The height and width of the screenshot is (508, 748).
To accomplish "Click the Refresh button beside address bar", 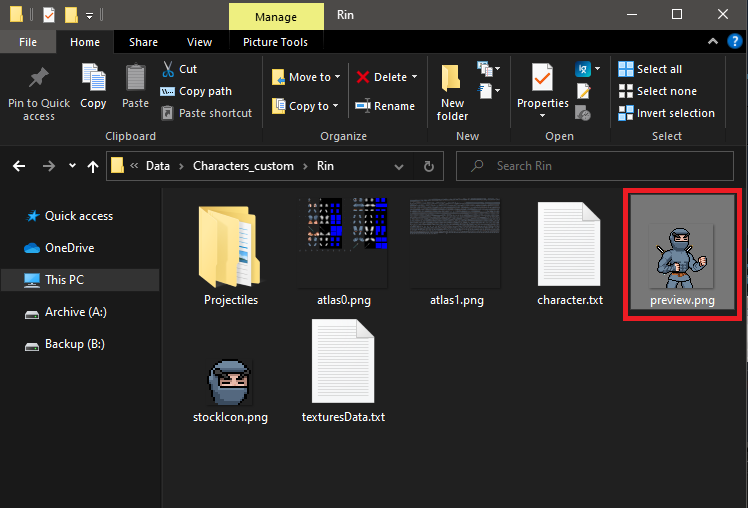I will point(429,166).
